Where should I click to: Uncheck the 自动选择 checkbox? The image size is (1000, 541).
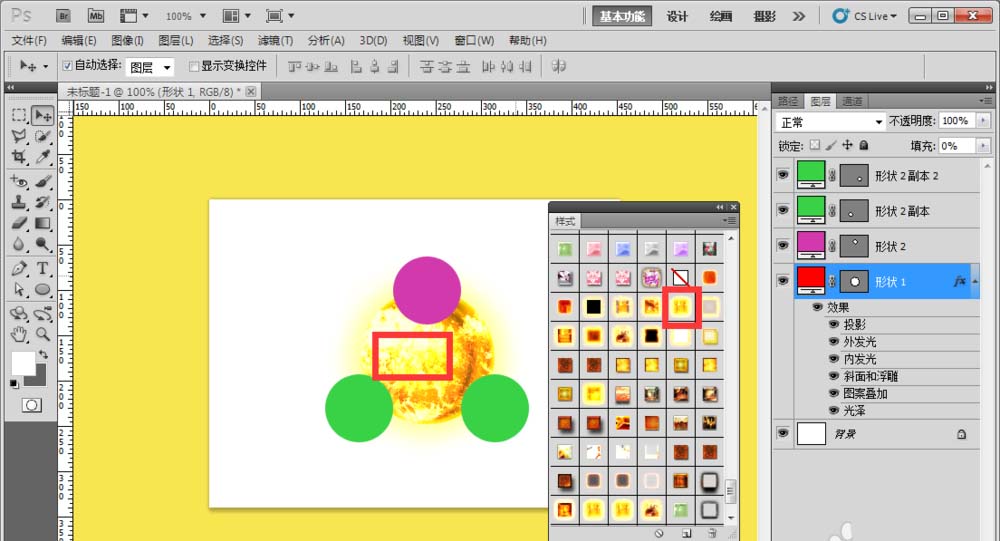[x=67, y=66]
